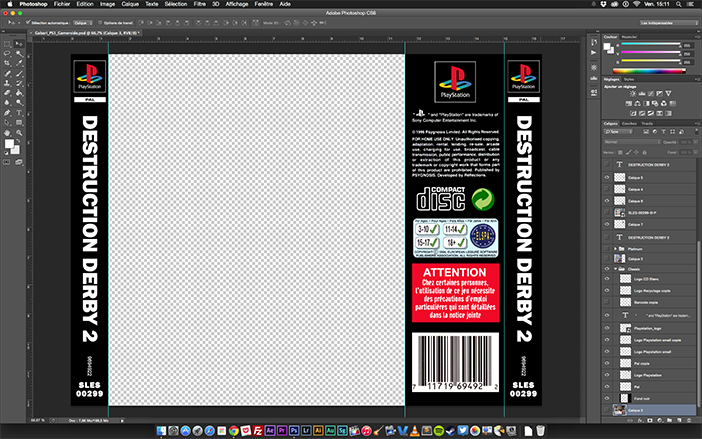
Task: Select the Clone Stamp tool
Action: (x=7, y=83)
